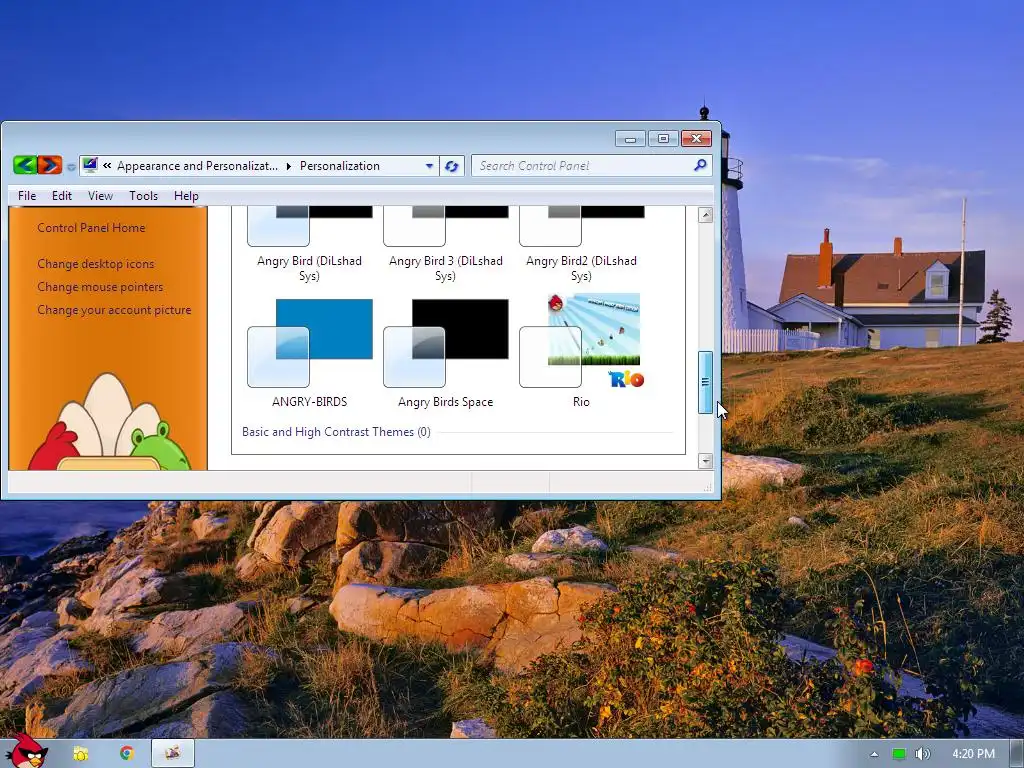Show hidden tray icons arrow
This screenshot has height=768, width=1024.
point(874,754)
